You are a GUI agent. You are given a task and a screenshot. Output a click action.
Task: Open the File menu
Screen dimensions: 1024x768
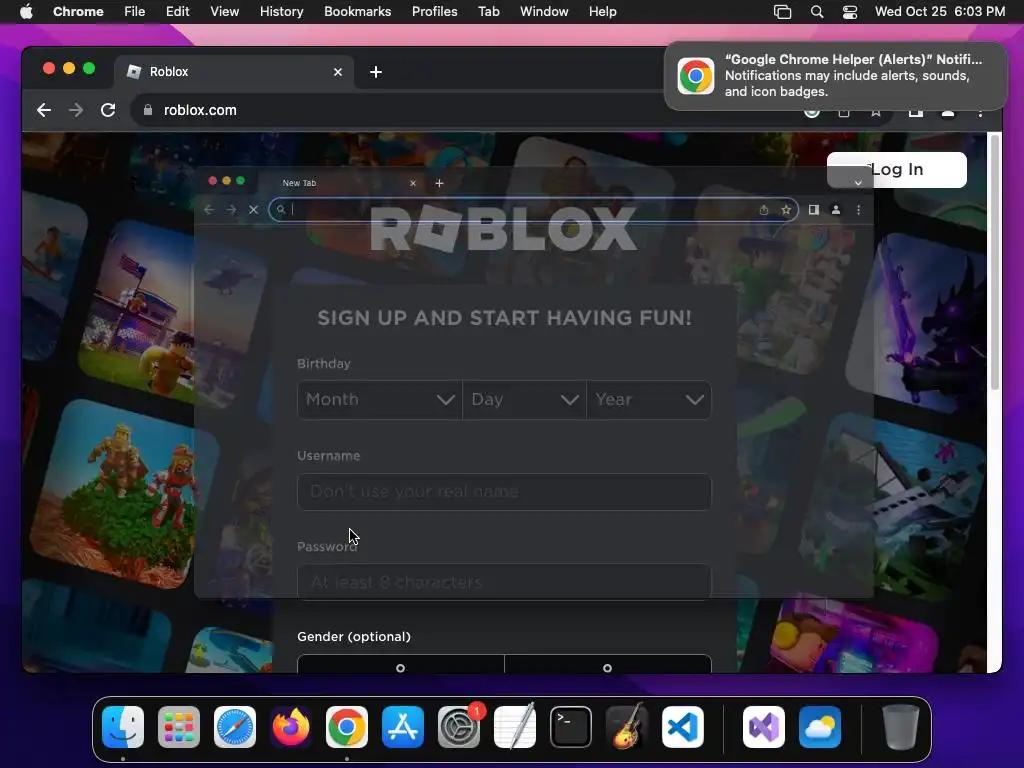pos(135,12)
